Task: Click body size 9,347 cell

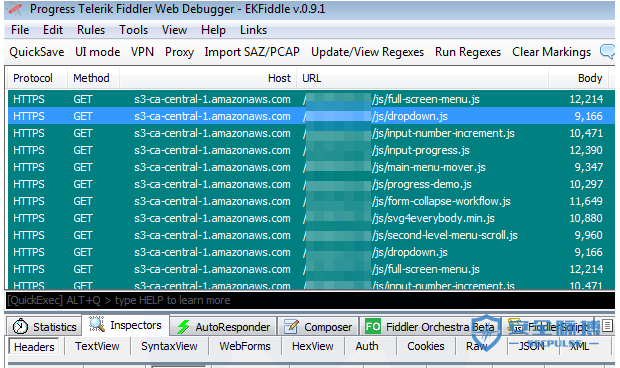Action: tap(588, 167)
